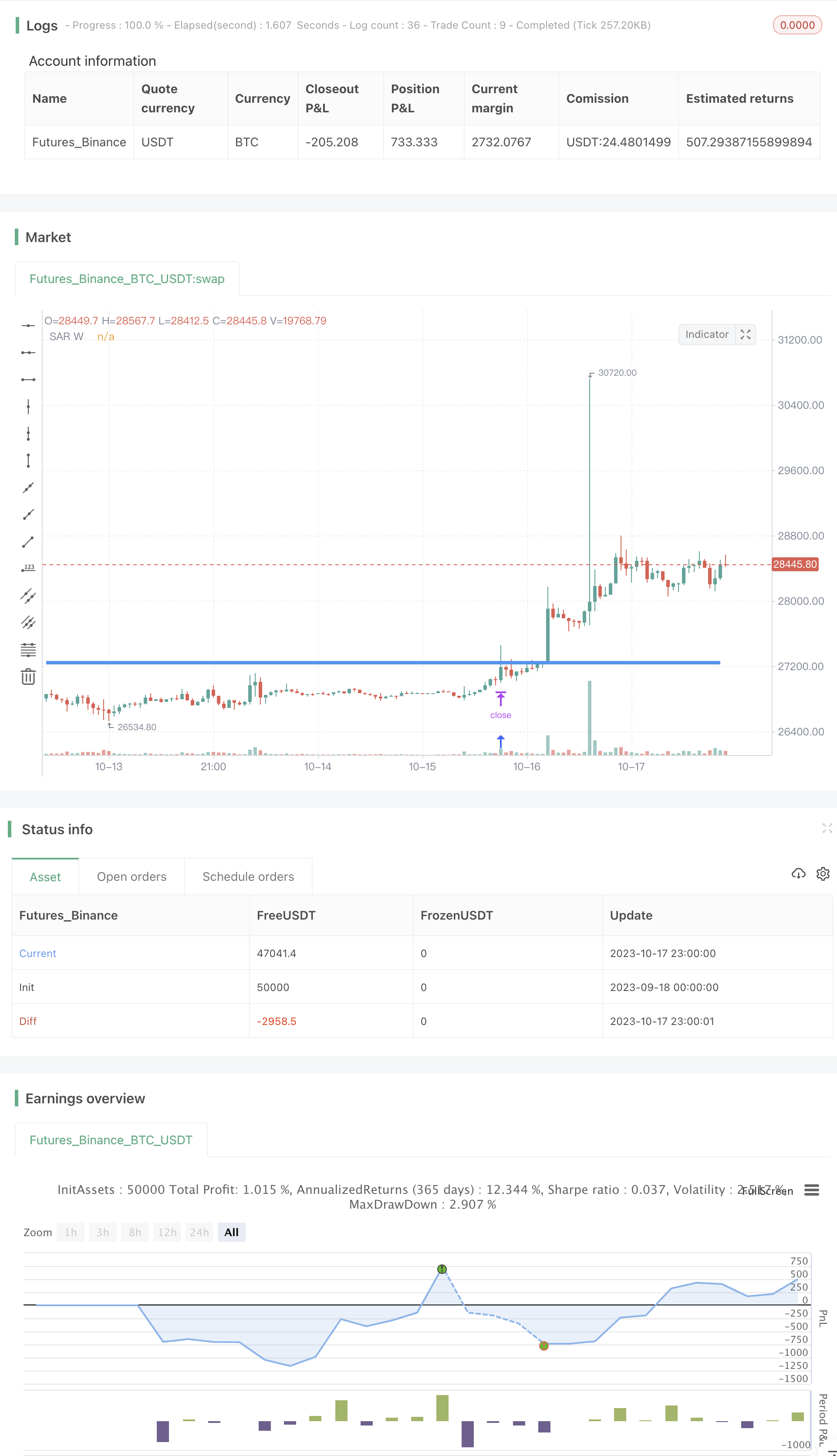
Task: Select the horizontal segment drawing tool
Action: click(x=28, y=380)
